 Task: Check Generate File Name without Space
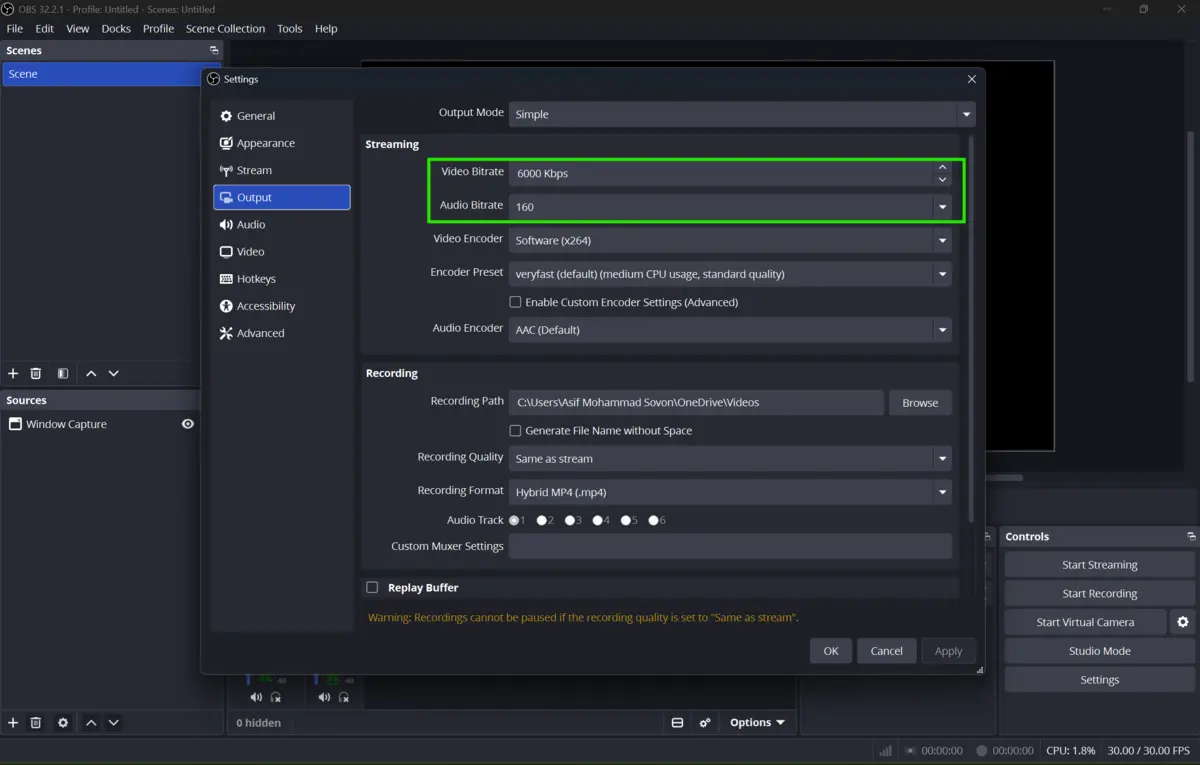[515, 431]
